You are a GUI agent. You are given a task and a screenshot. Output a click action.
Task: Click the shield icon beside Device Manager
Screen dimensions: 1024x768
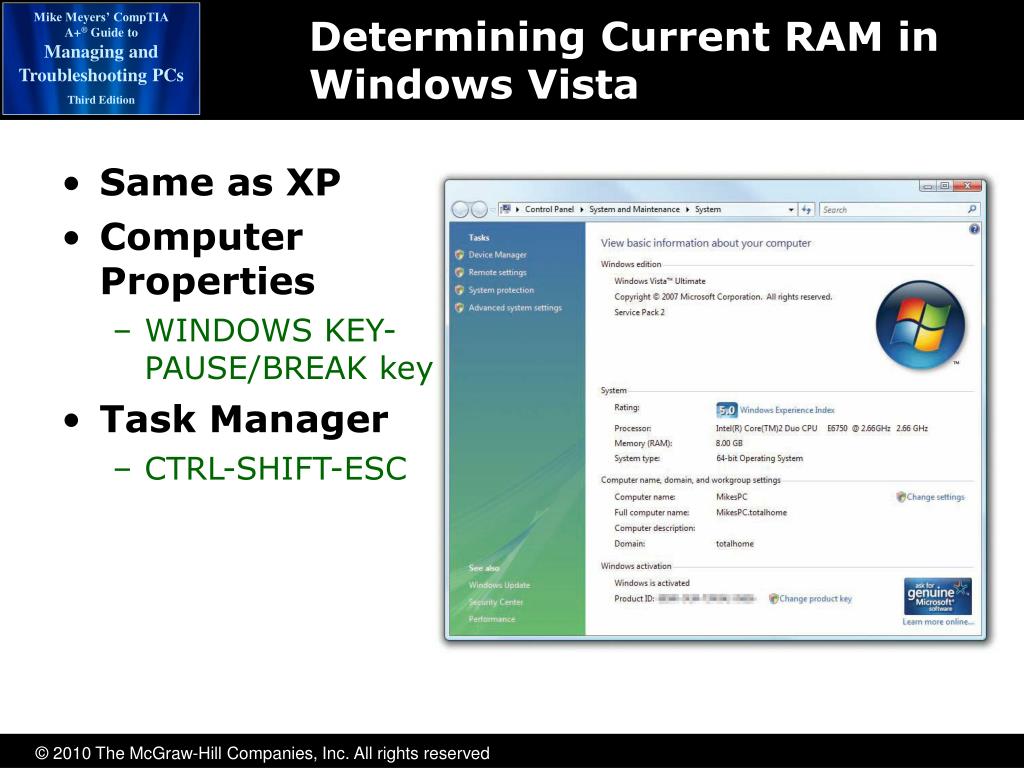(459, 255)
